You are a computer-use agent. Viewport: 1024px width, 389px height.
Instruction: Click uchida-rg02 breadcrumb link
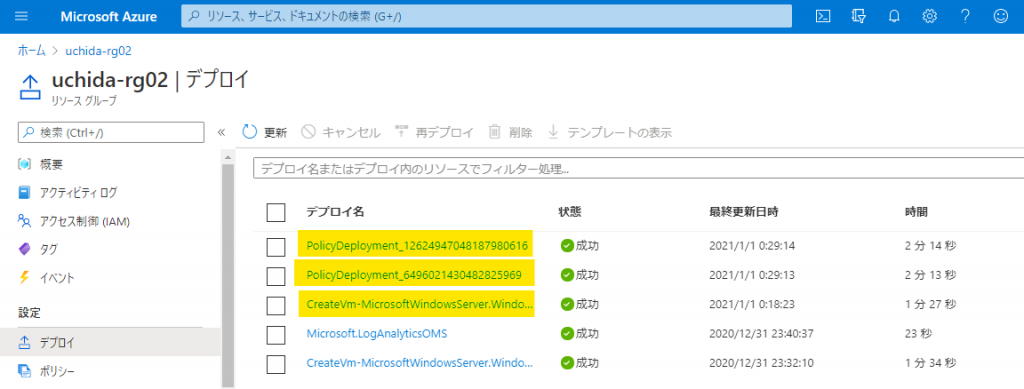tap(99, 51)
